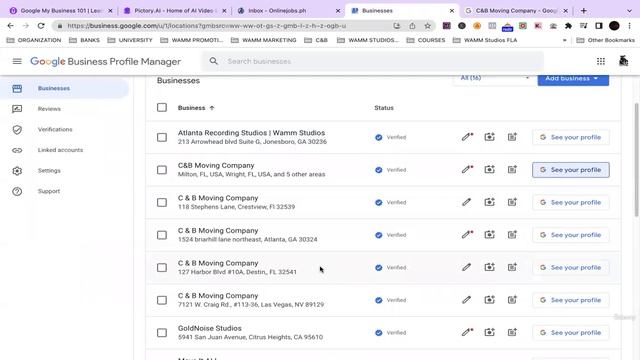640x360 pixels.
Task: Open the Reviews section in sidebar
Action: coord(49,109)
